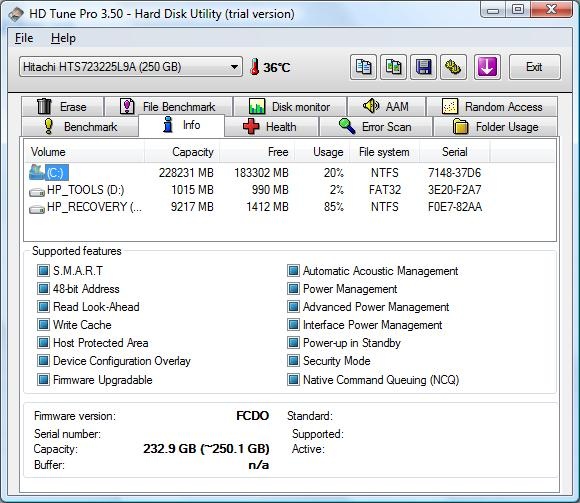Screen dimensions: 580x503
Task: Click the 228231 MB capacity cell
Action: [x=186, y=173]
